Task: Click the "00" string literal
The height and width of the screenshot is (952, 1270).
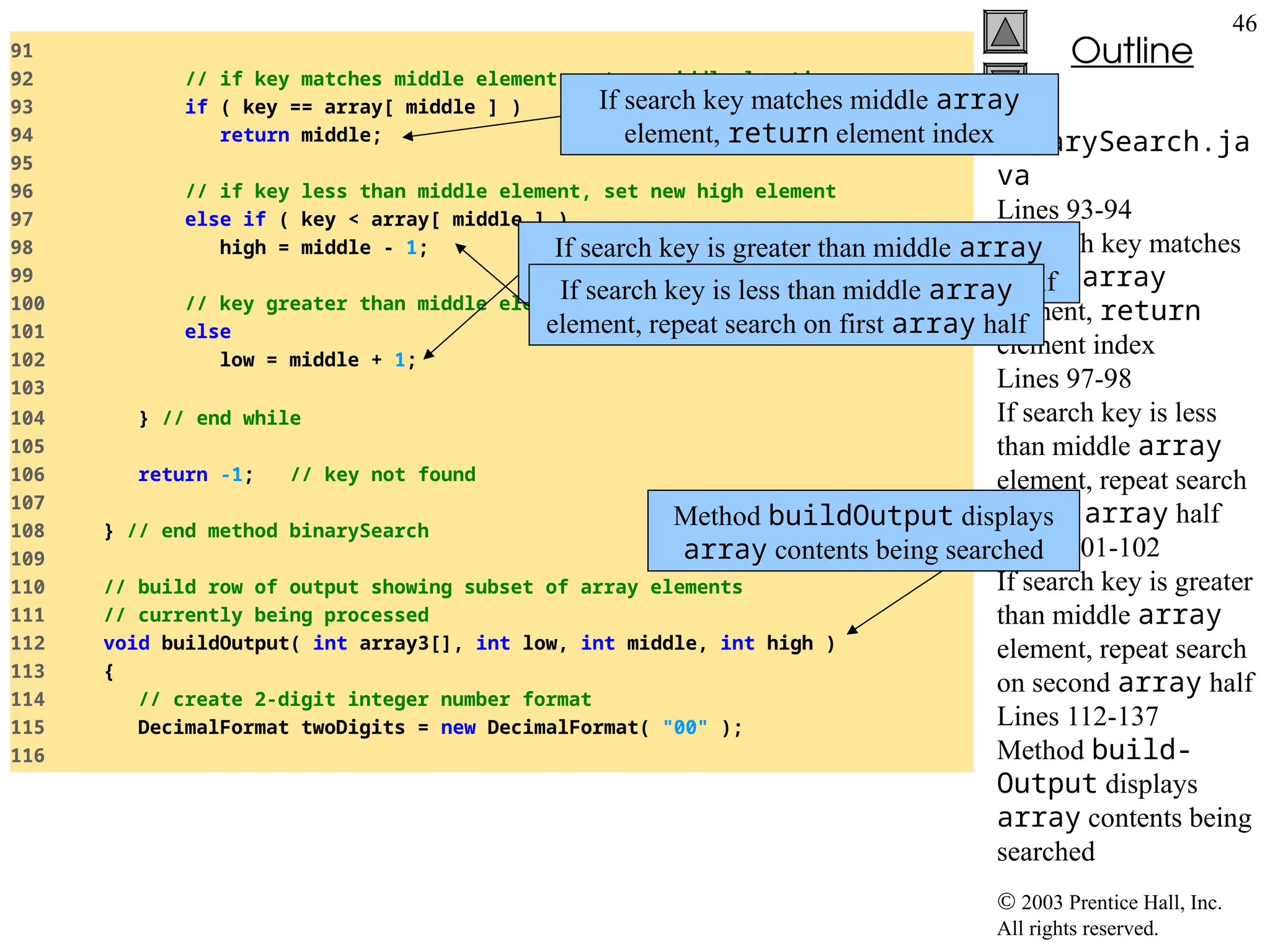Action: [x=685, y=727]
